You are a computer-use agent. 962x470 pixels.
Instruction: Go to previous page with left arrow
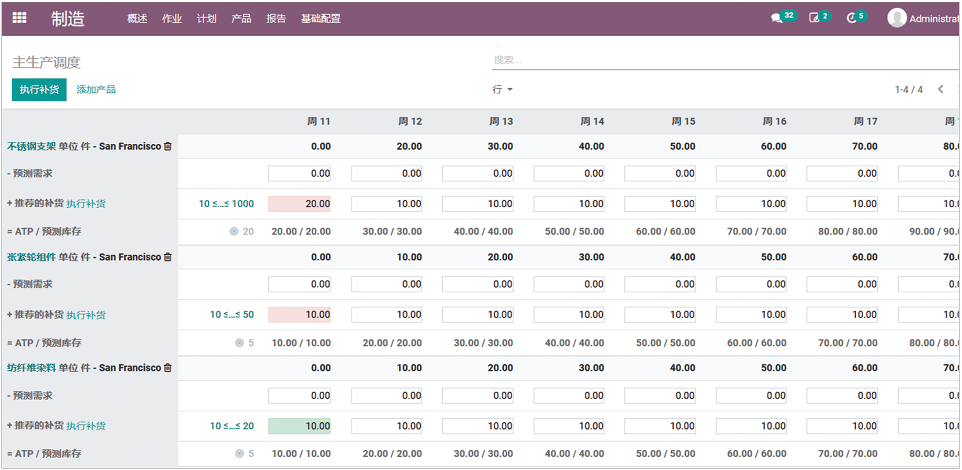[x=940, y=90]
